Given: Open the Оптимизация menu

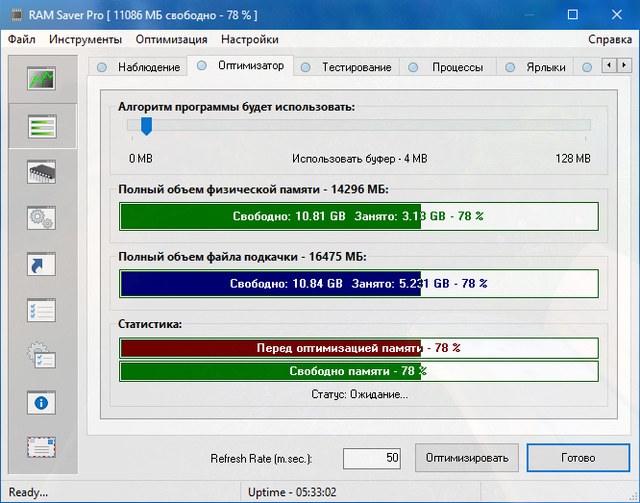Looking at the screenshot, I should coord(172,40).
